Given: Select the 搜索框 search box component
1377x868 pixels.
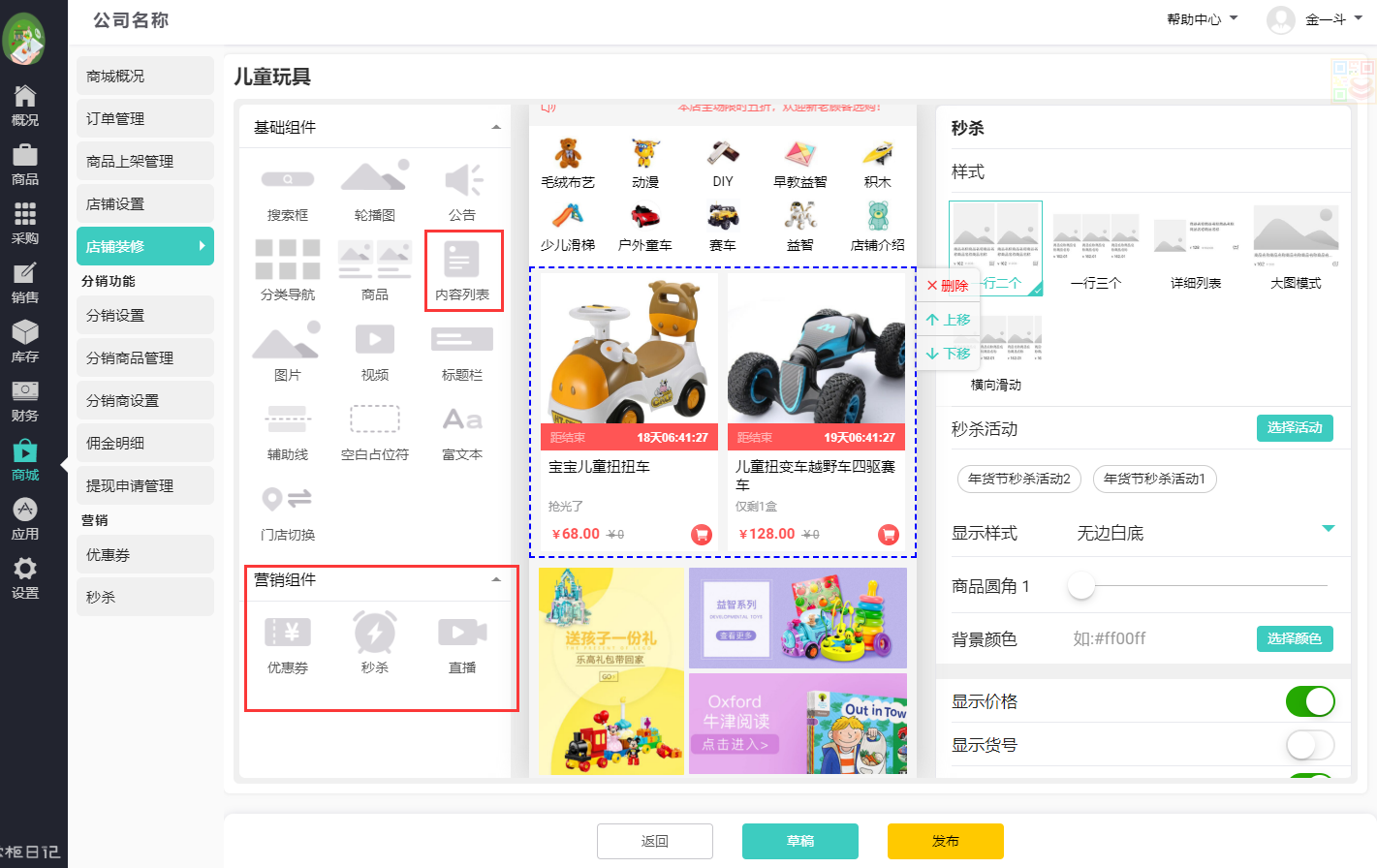Looking at the screenshot, I should coord(288,191).
